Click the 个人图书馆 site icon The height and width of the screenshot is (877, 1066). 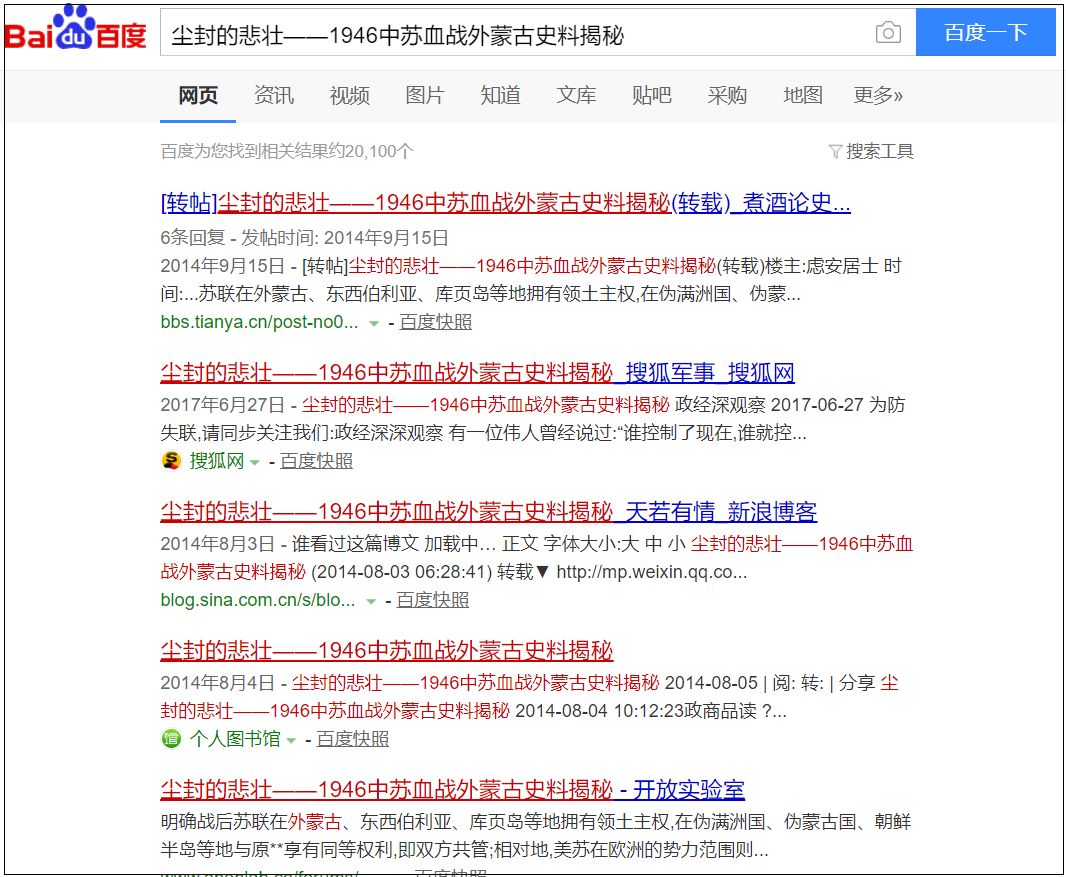[x=170, y=737]
